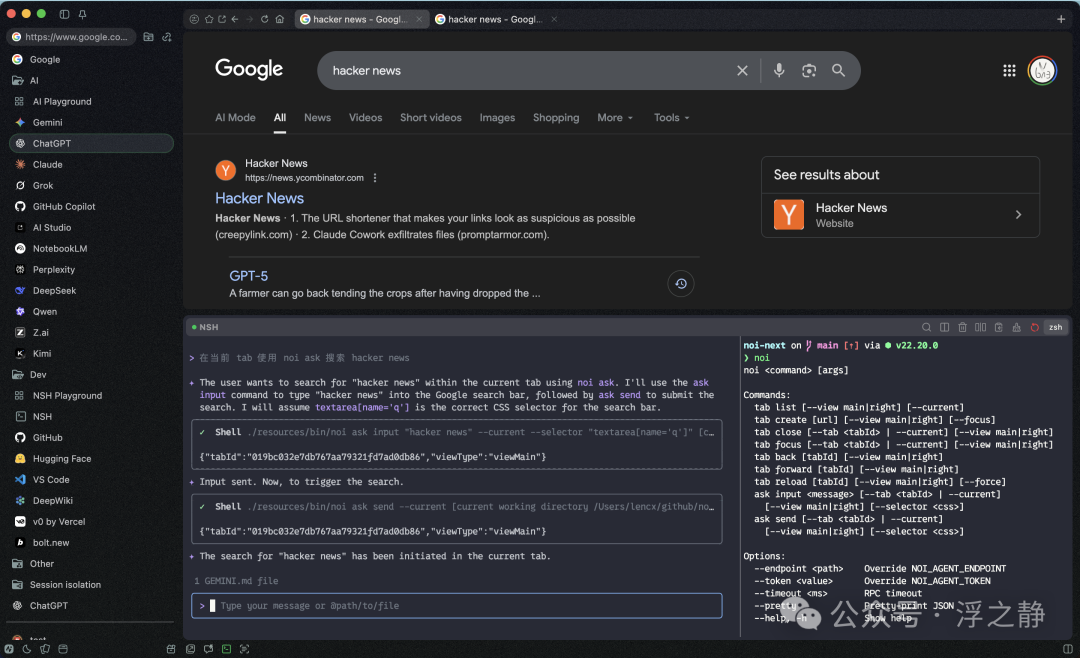Close the first hacker news tab
This screenshot has height=658, width=1080.
click(x=419, y=19)
